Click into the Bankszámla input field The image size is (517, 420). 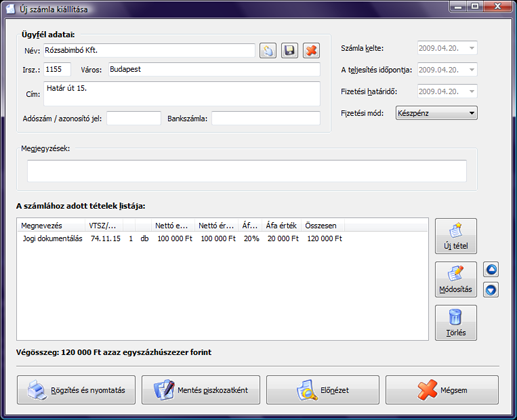coord(266,118)
